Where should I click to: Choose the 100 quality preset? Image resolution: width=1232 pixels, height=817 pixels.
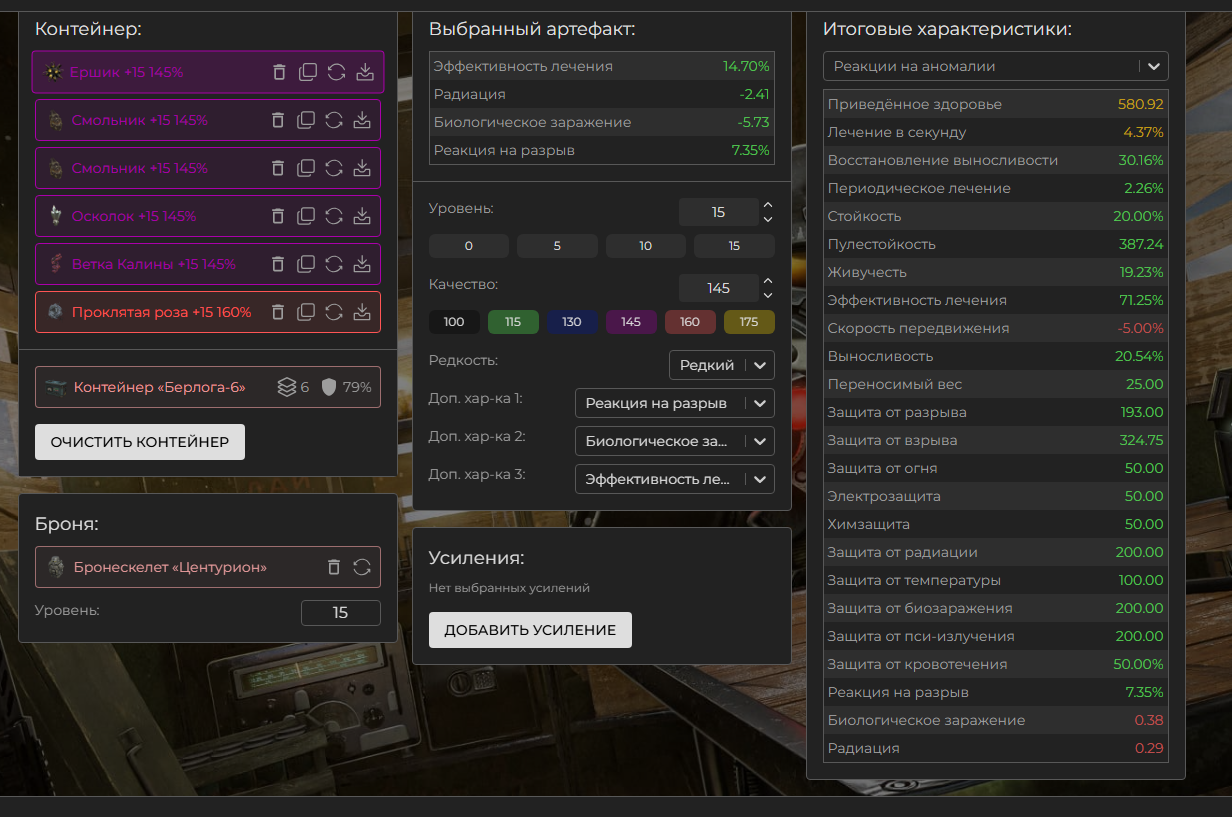click(454, 322)
